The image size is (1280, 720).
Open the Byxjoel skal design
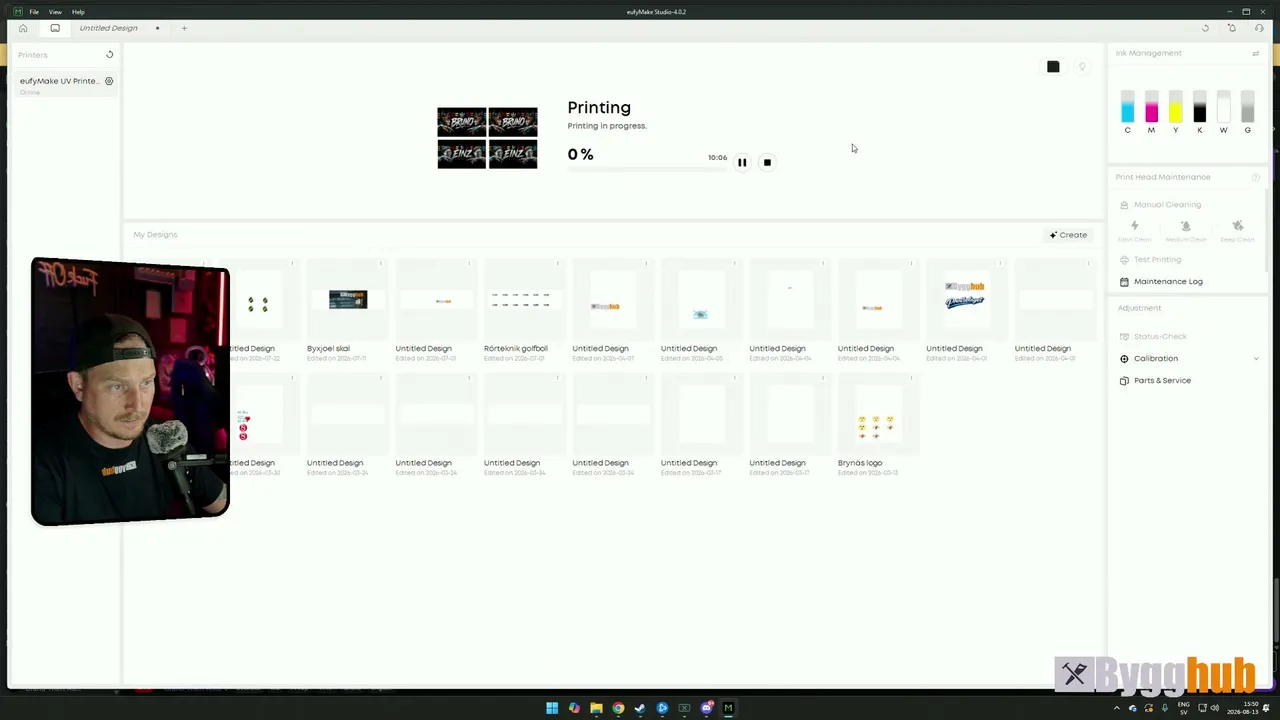coord(347,310)
